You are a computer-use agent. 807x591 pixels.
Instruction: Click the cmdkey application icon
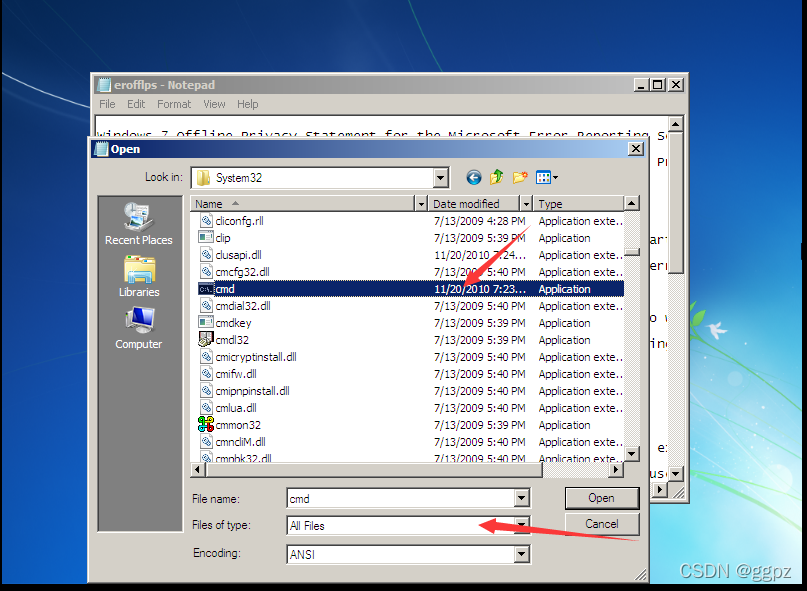click(x=206, y=322)
